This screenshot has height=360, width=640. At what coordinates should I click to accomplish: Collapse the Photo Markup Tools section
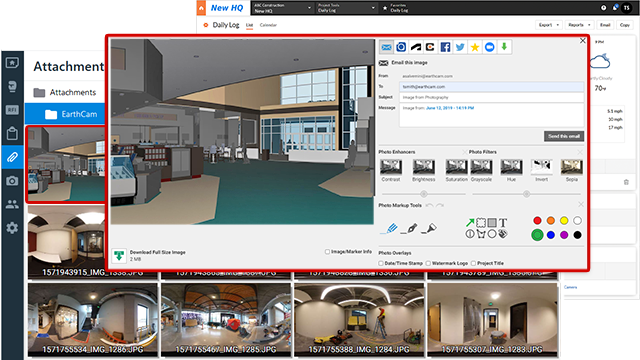(580, 204)
